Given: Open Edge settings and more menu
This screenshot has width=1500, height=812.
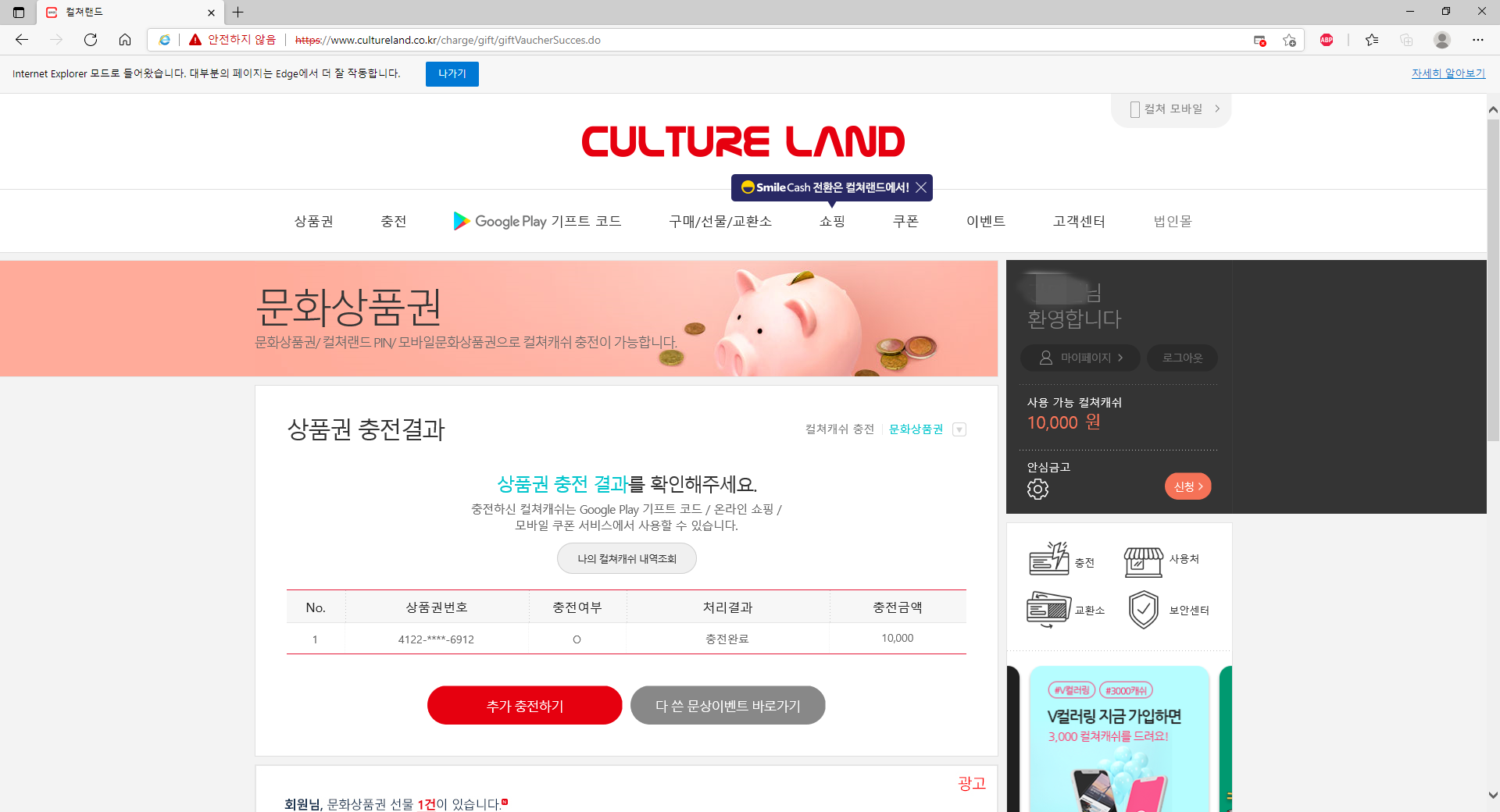Looking at the screenshot, I should [1478, 40].
